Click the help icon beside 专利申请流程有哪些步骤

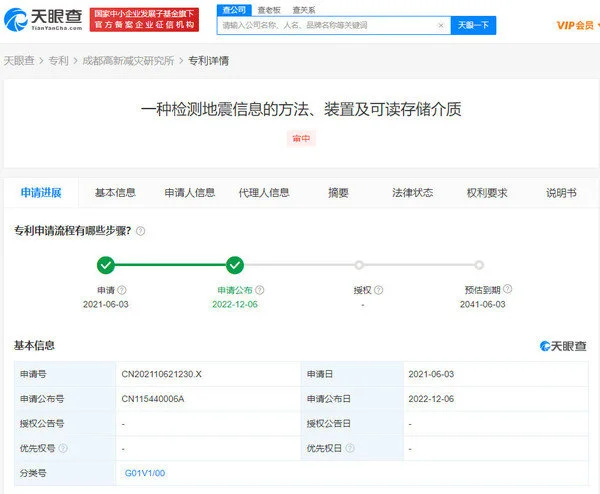click(140, 231)
